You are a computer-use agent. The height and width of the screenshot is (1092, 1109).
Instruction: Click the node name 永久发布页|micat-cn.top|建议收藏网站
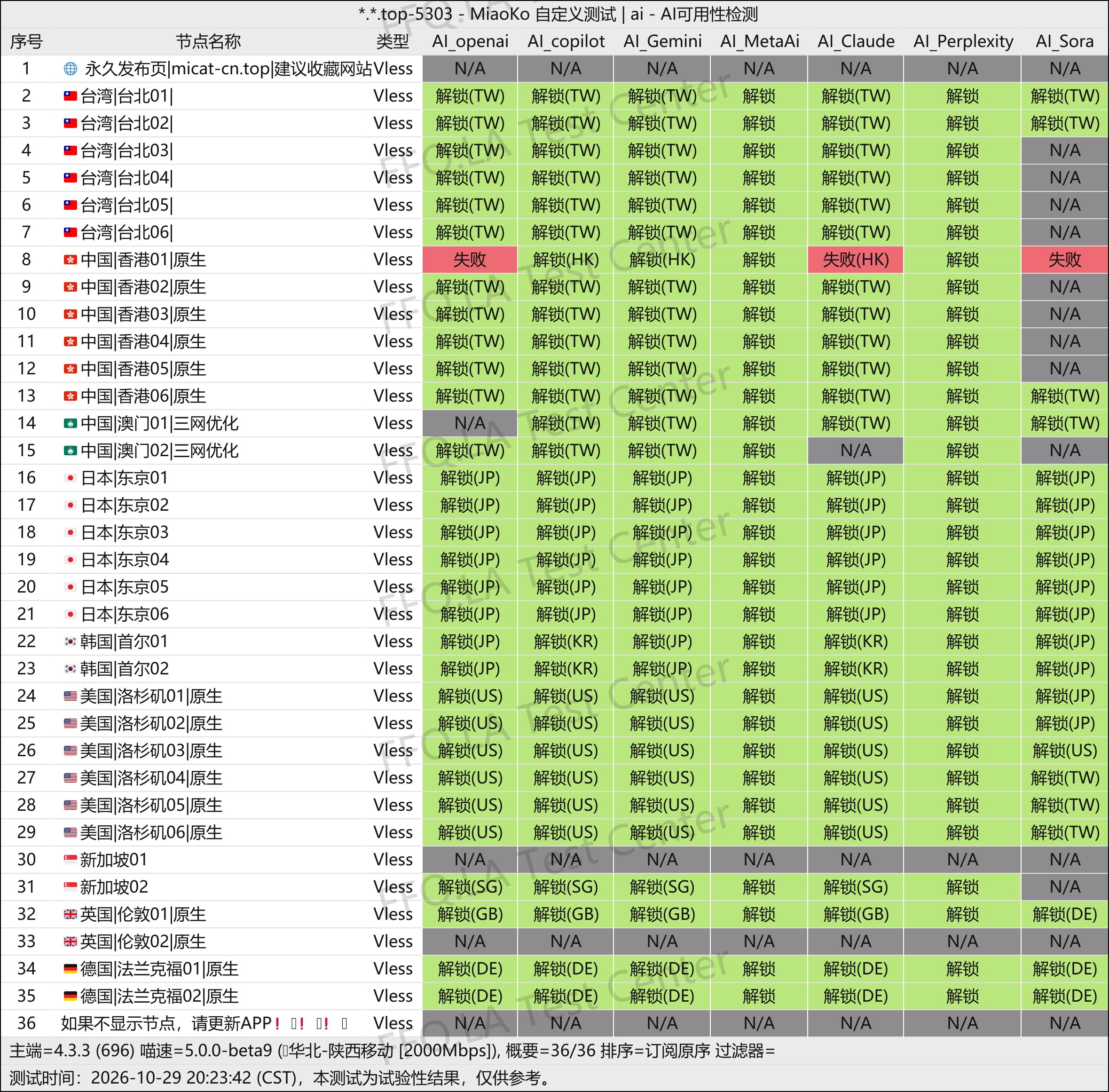(x=228, y=69)
